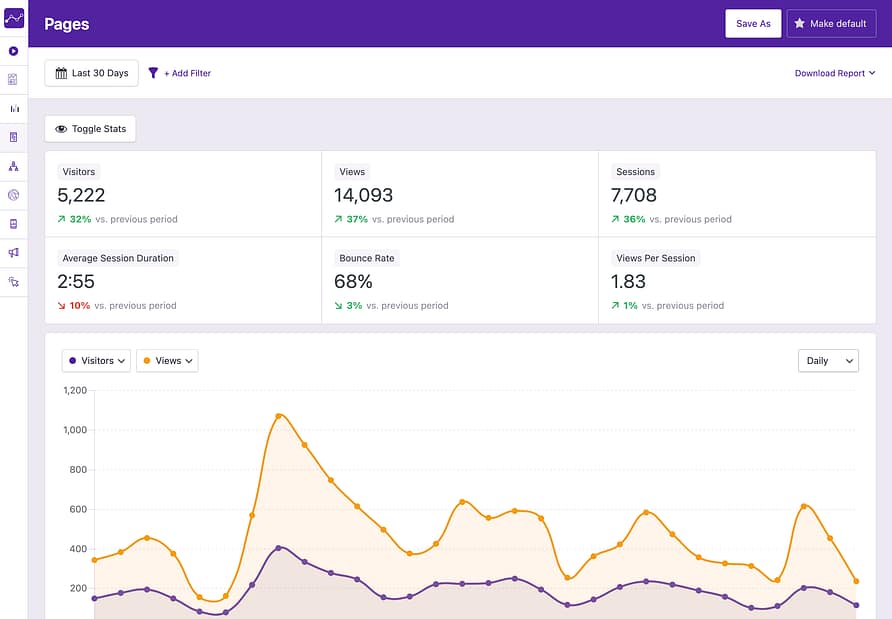Screen dimensions: 892x619
Task: Open the globe geographic icon in sidebar
Action: [x=14, y=195]
